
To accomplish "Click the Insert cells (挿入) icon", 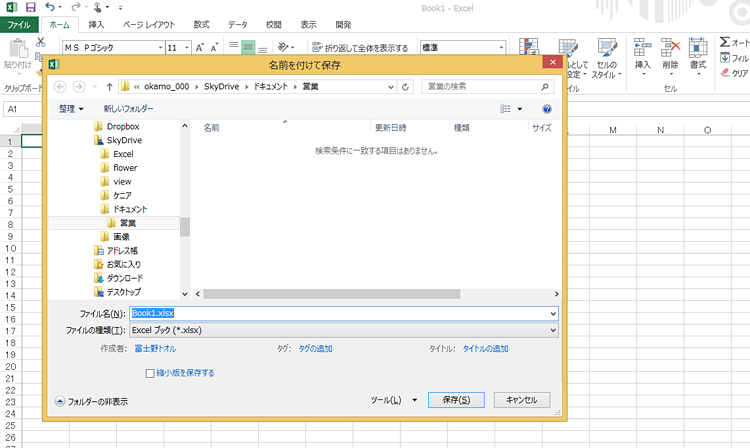I will [x=642, y=48].
